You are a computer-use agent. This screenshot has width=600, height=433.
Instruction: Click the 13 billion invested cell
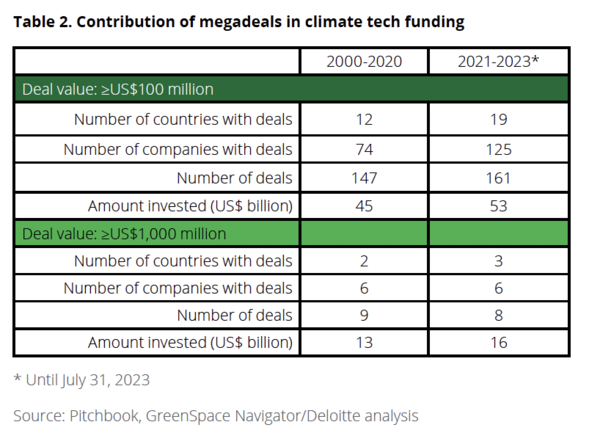[364, 343]
